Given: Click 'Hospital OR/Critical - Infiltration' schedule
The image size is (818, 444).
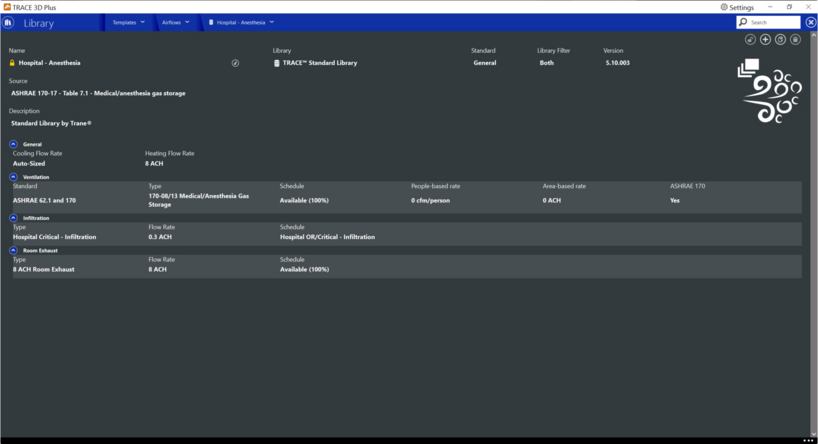Looking at the screenshot, I should [327, 237].
